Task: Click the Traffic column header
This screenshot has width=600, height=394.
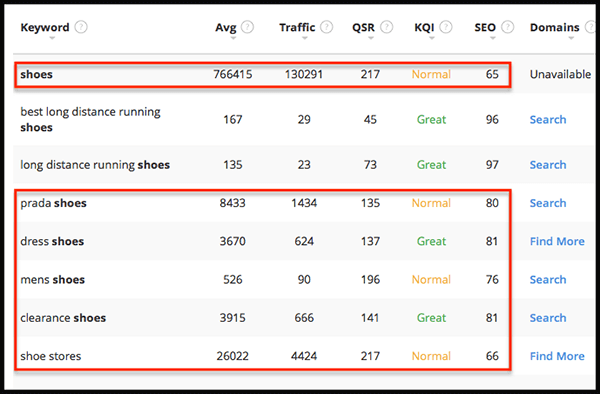Action: (297, 28)
